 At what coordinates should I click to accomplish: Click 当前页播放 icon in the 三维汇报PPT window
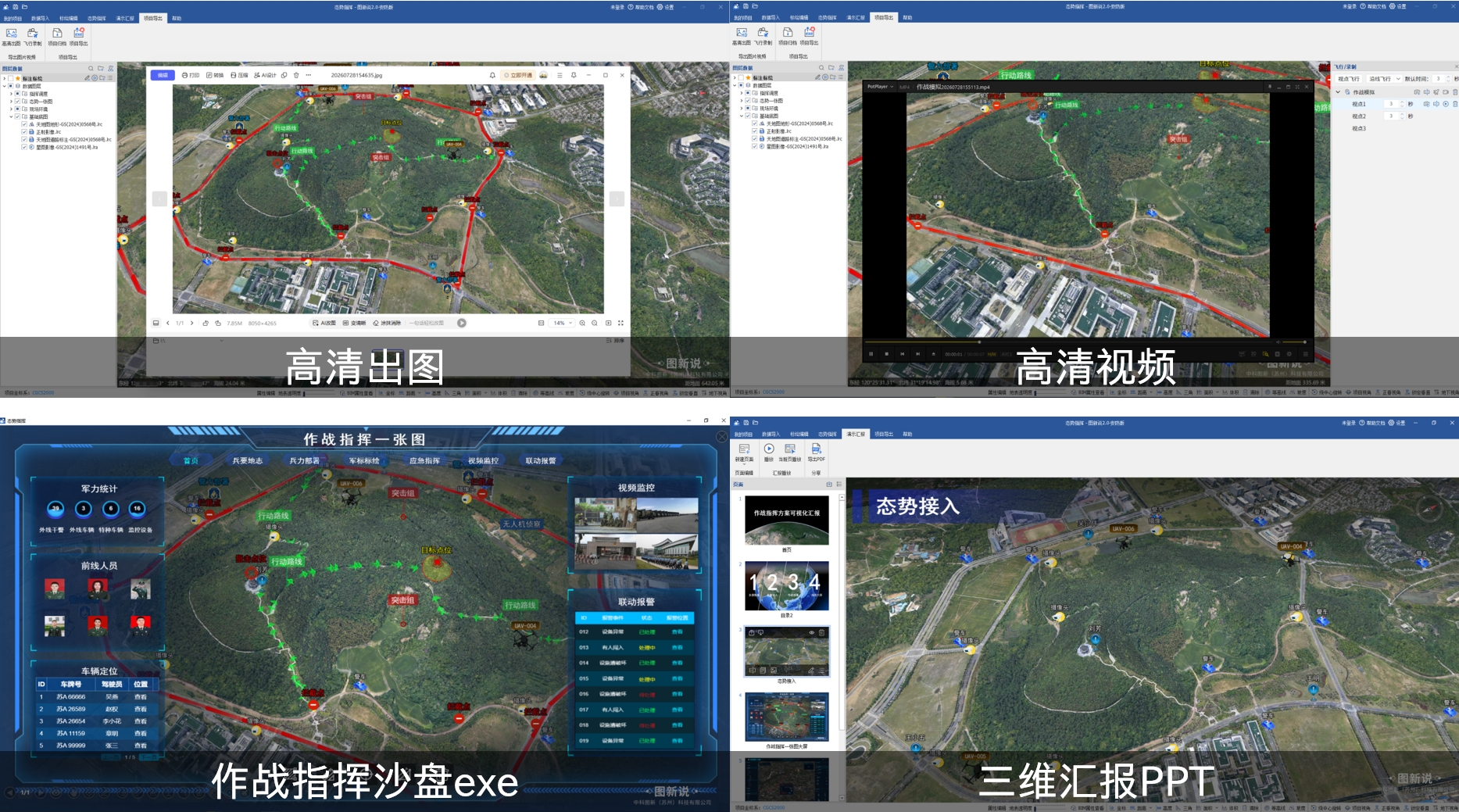point(790,449)
